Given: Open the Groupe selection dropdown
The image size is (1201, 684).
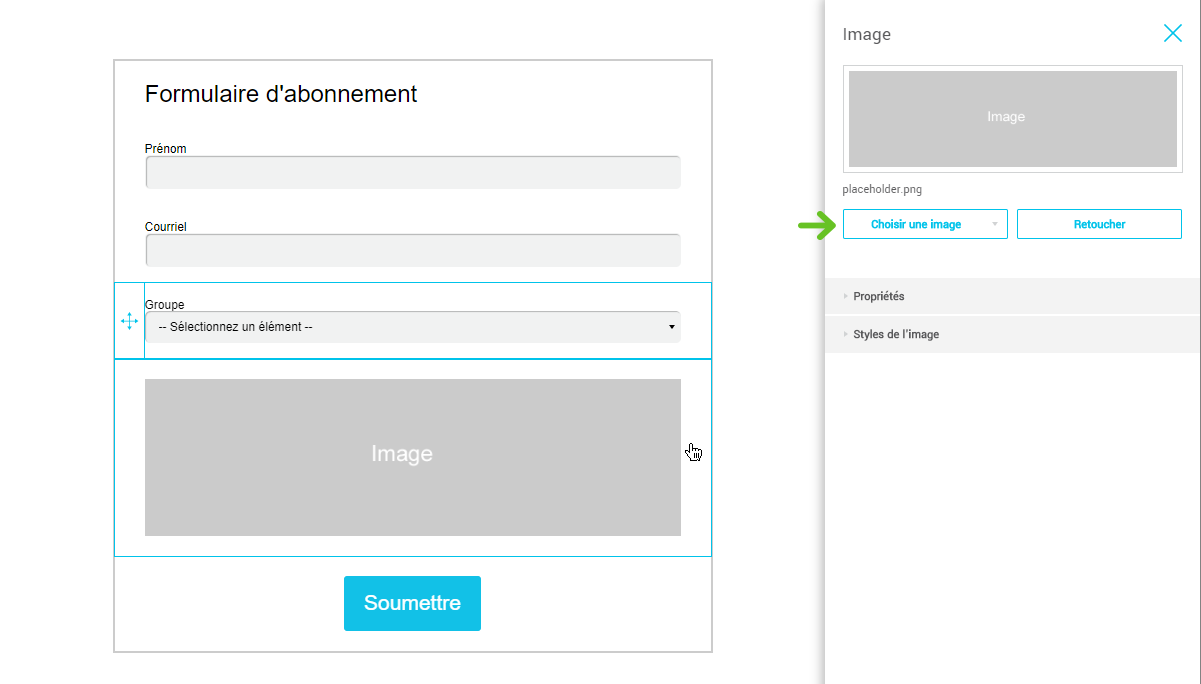Looking at the screenshot, I should pos(412,327).
